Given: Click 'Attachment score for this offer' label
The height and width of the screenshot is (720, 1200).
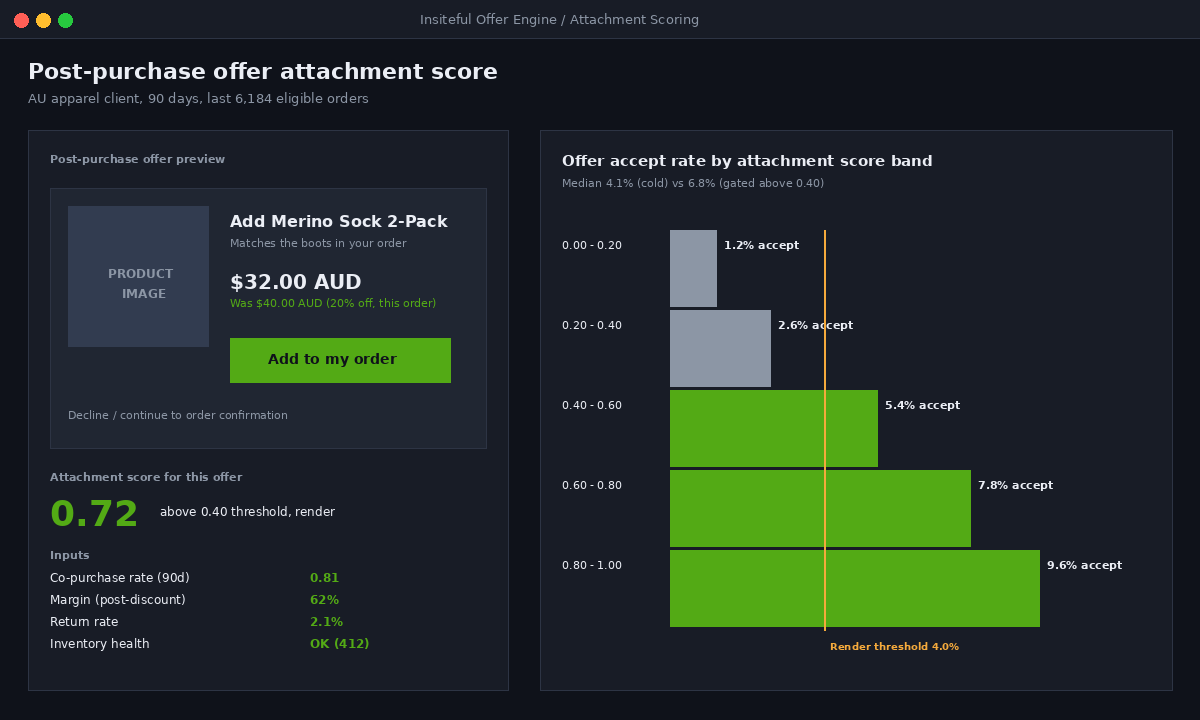Looking at the screenshot, I should point(146,477).
